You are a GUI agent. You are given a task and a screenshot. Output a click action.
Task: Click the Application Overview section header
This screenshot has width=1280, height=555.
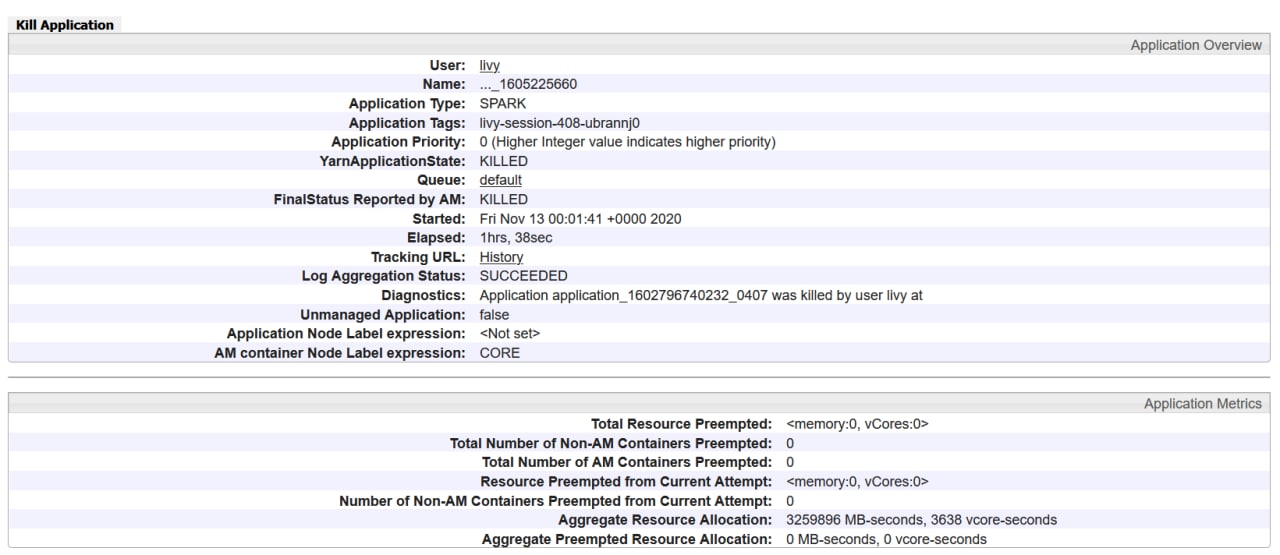(x=1195, y=46)
